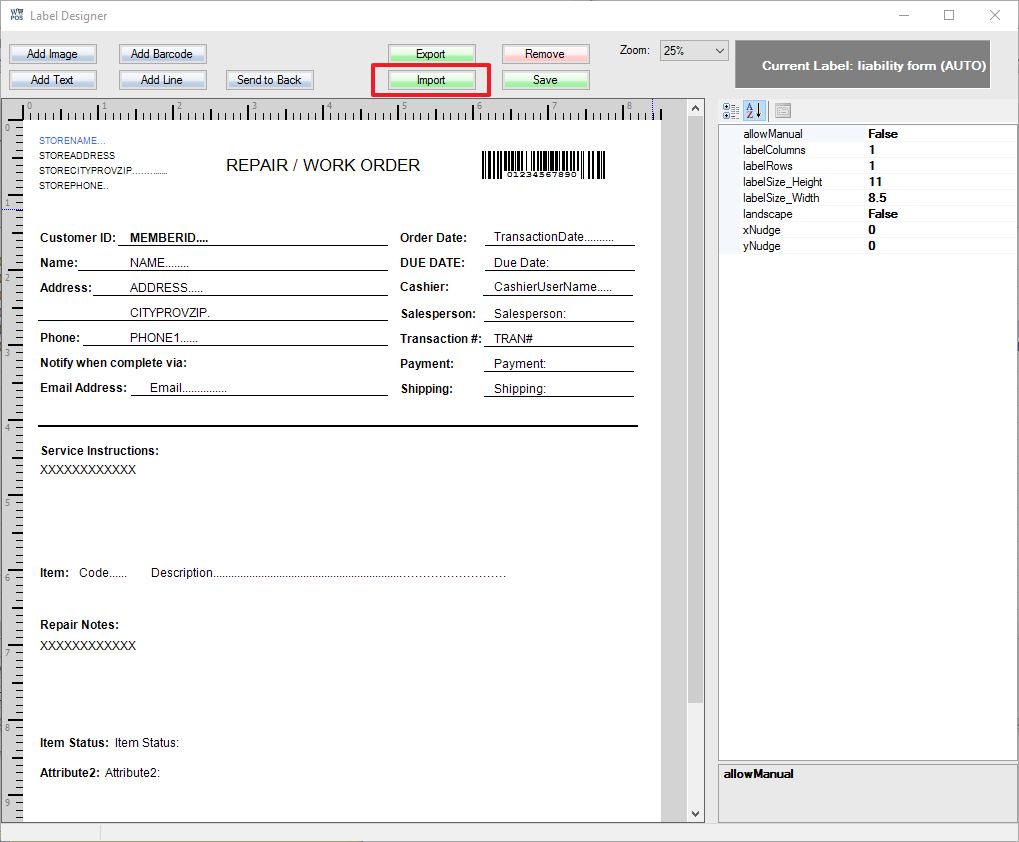Select the Shipping: value field

tap(520, 389)
